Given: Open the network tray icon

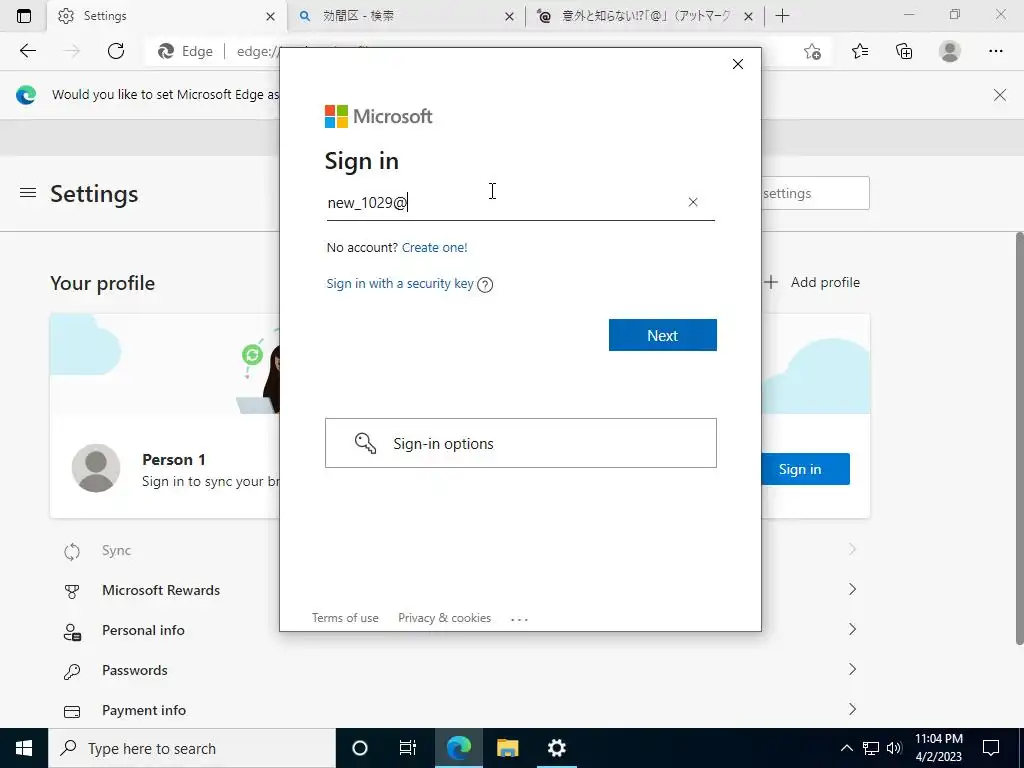Looking at the screenshot, I should 871,748.
